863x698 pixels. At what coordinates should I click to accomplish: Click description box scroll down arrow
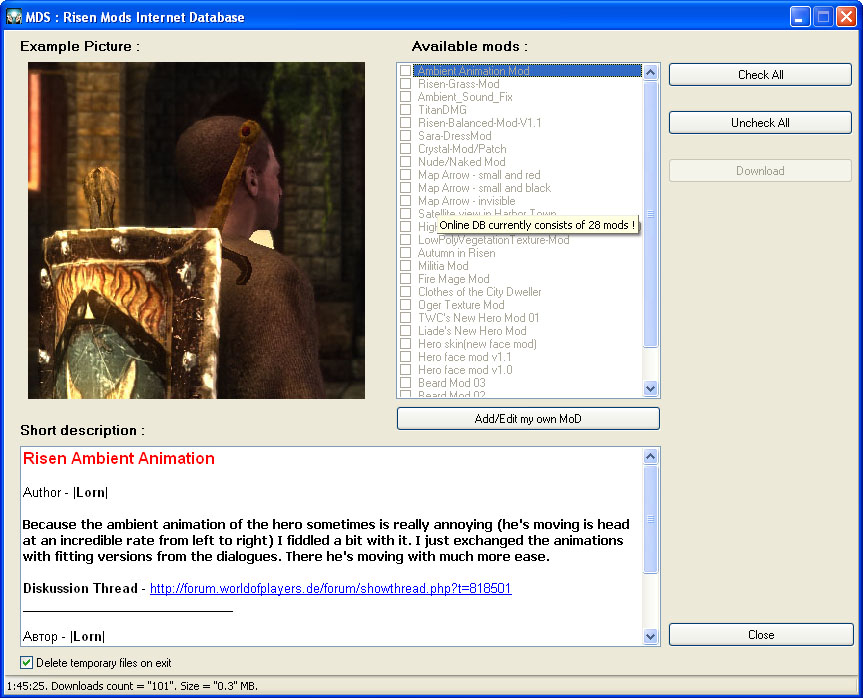click(x=651, y=636)
